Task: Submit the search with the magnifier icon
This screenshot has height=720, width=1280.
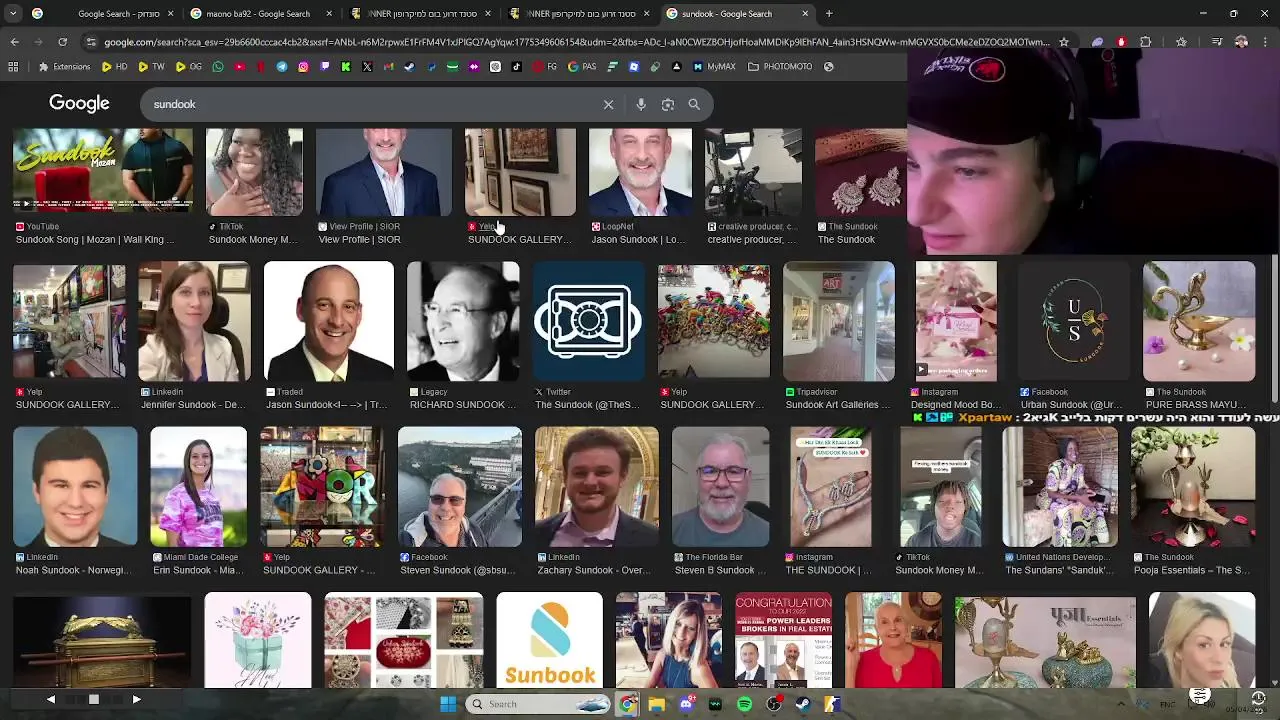Action: (694, 104)
